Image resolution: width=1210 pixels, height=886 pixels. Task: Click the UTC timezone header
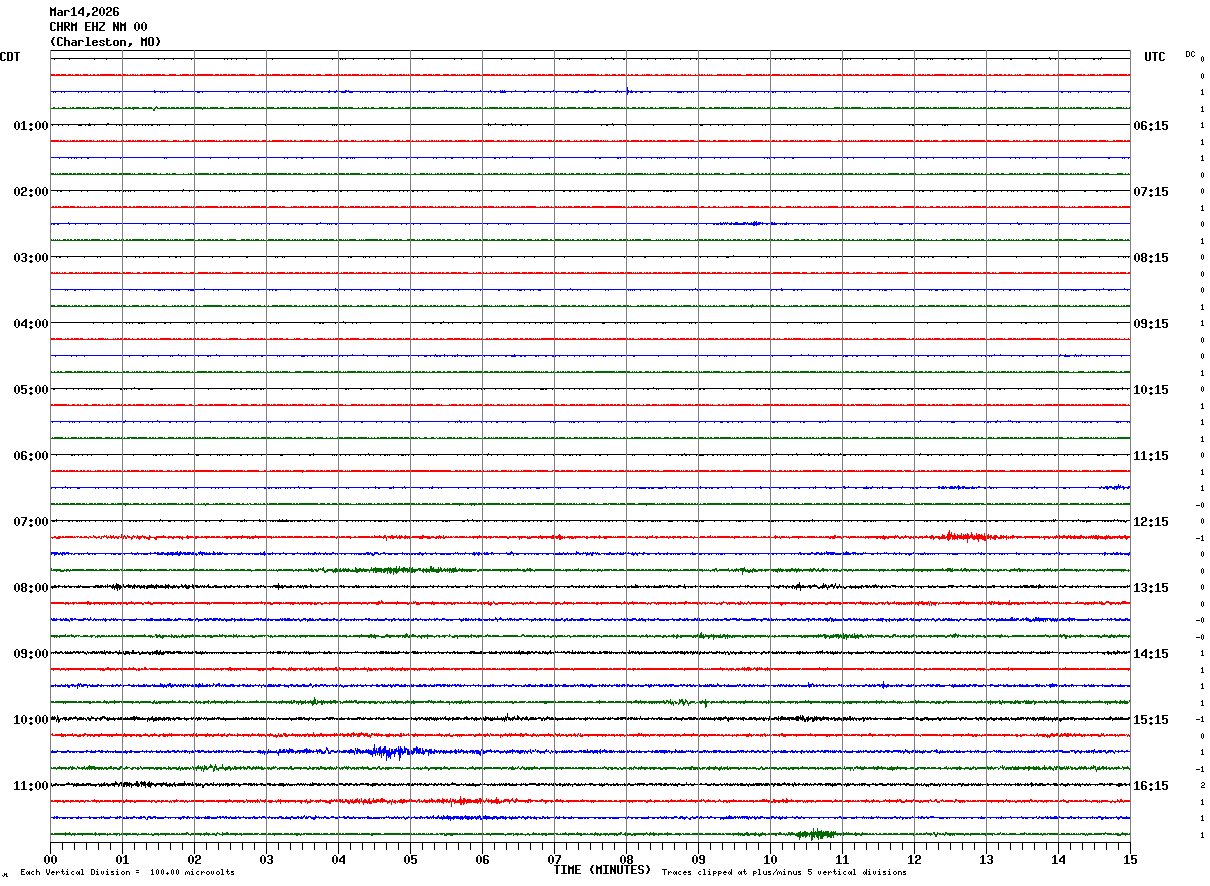[1155, 57]
